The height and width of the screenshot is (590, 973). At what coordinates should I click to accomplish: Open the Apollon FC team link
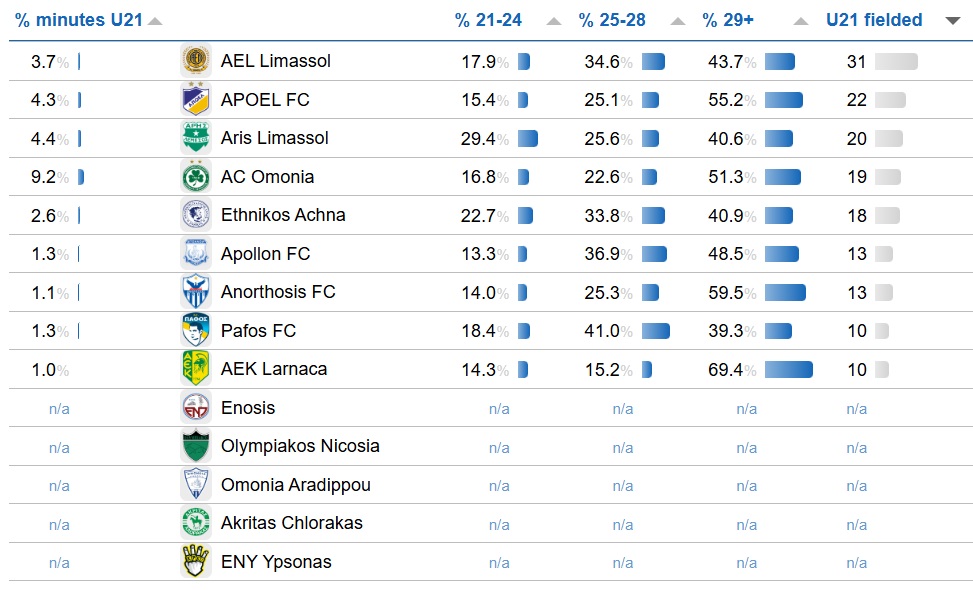pyautogui.click(x=265, y=254)
